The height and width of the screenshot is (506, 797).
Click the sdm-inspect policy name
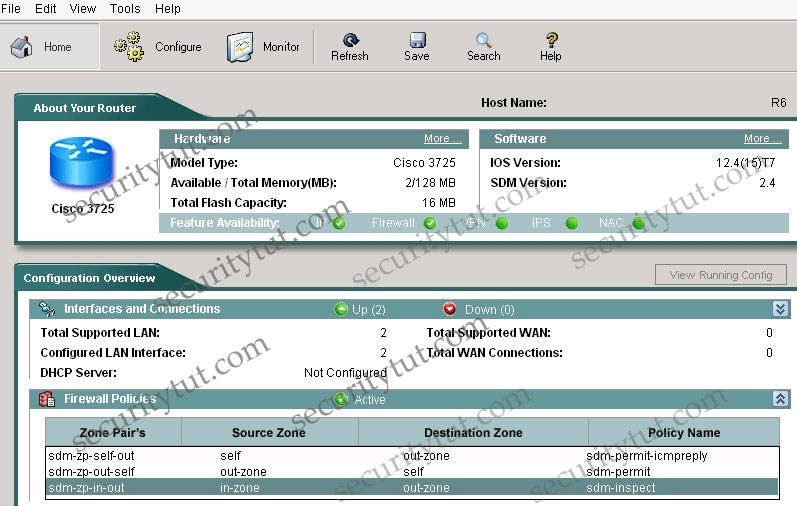(x=621, y=488)
